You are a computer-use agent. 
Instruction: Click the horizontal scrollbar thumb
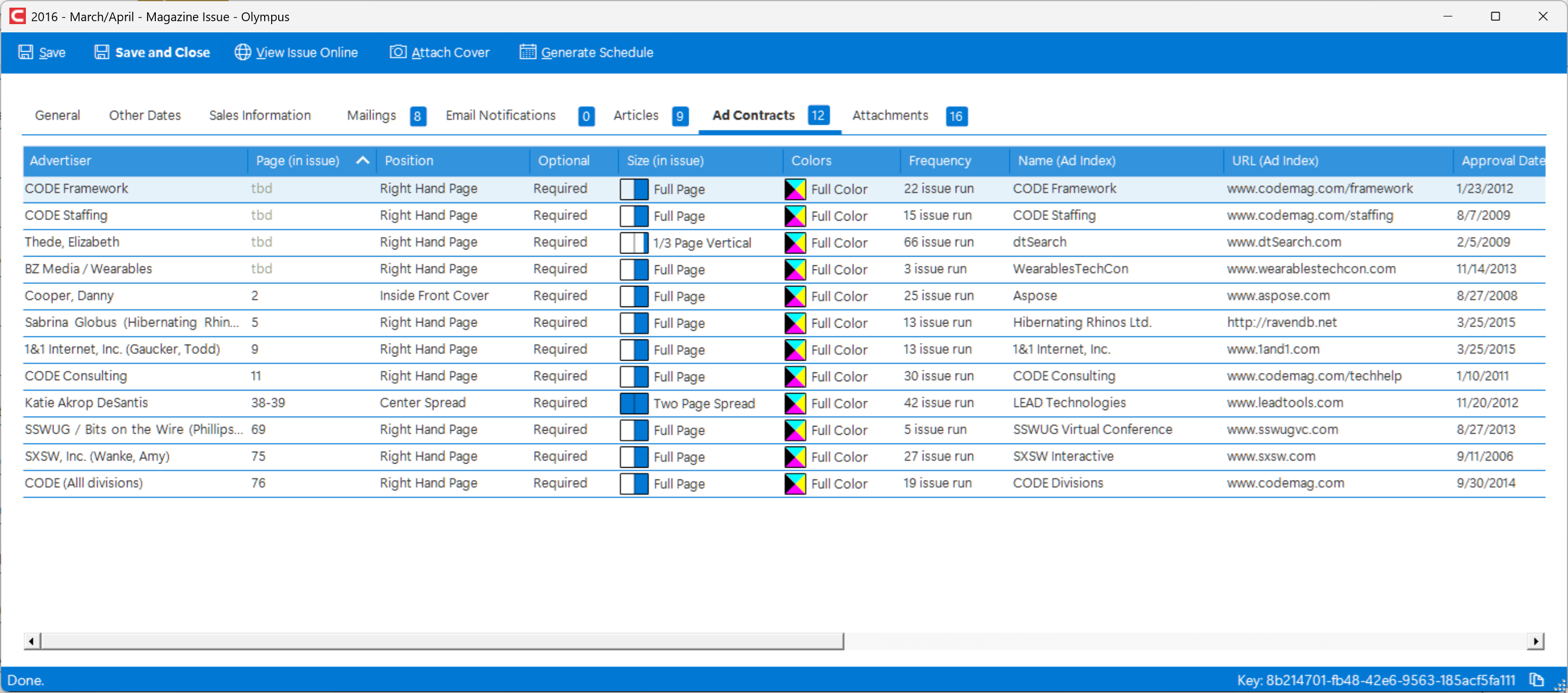(442, 641)
